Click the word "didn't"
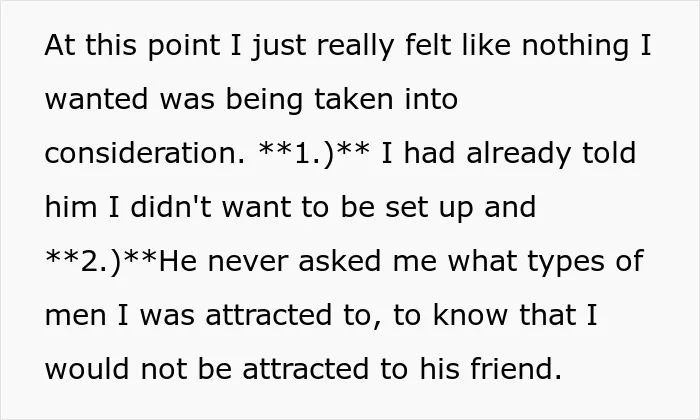 (171, 207)
